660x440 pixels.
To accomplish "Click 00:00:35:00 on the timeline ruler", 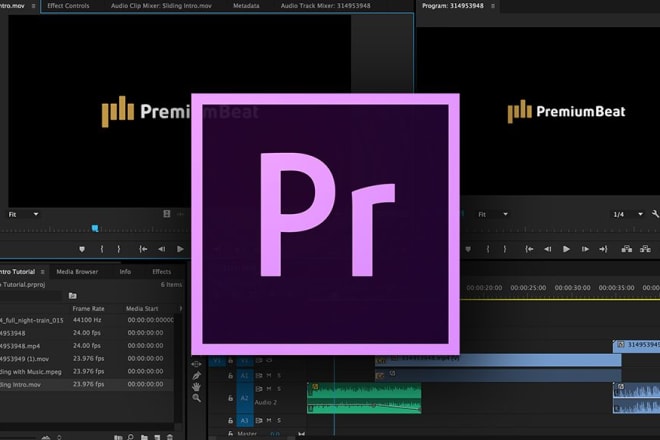I will point(617,288).
